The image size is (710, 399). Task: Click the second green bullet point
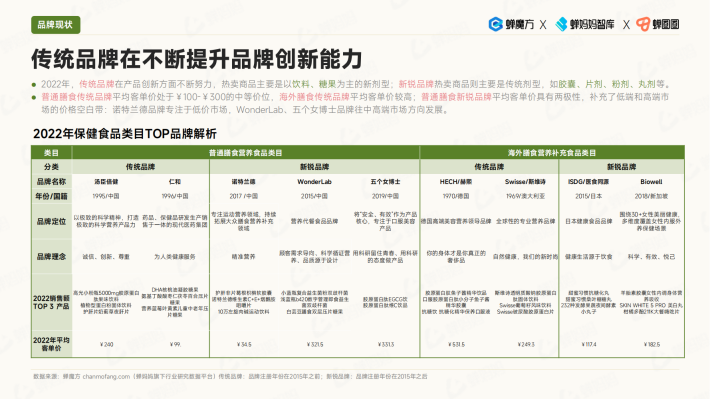pos(34,97)
